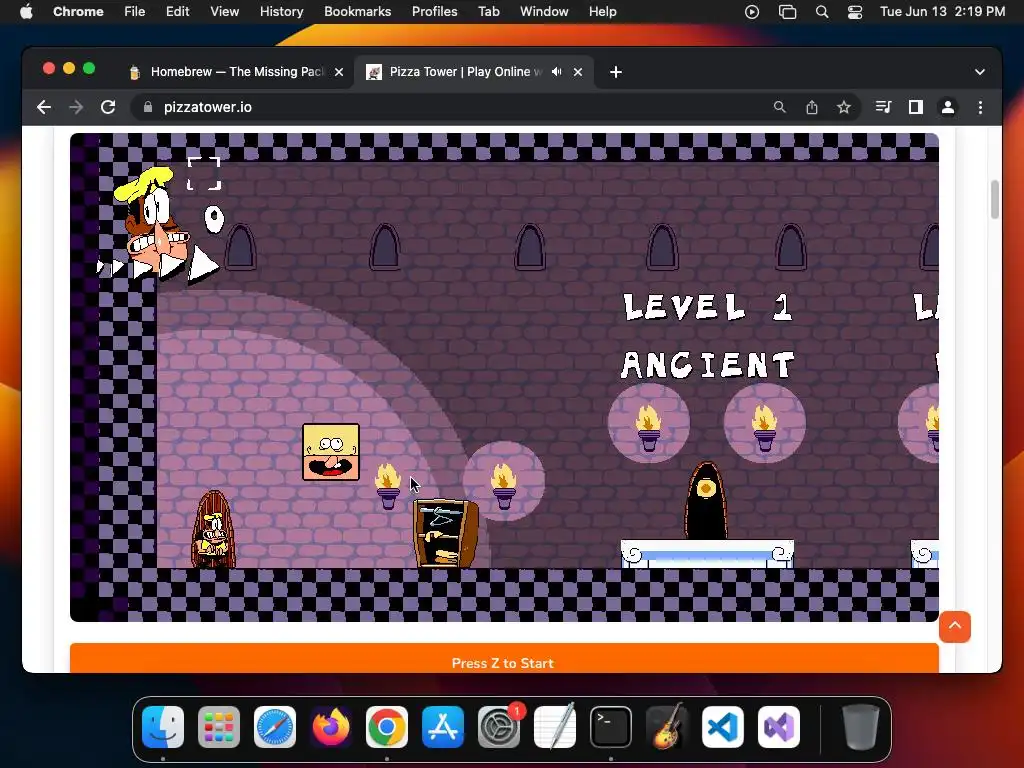Click the yellow face block in game
The width and height of the screenshot is (1024, 768).
pyautogui.click(x=331, y=452)
